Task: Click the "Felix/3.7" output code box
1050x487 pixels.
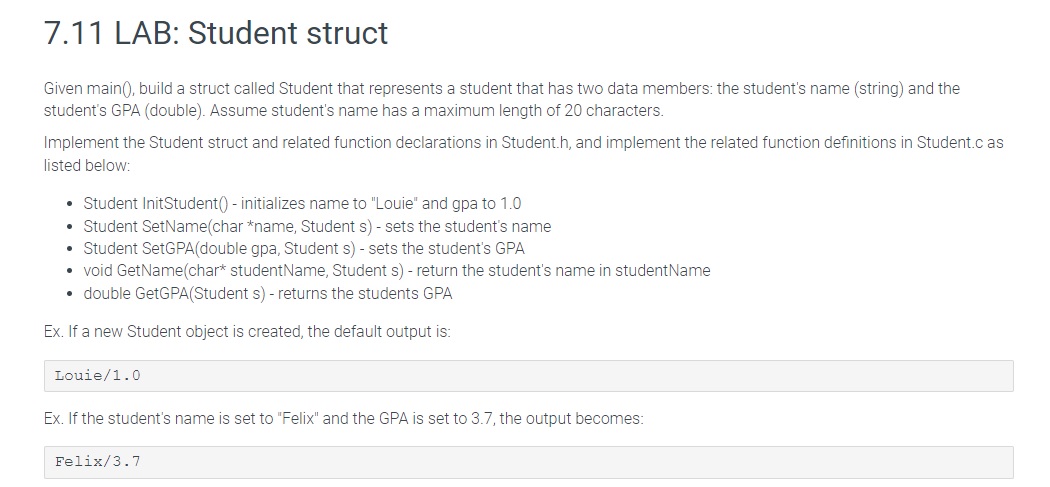Action: click(528, 462)
